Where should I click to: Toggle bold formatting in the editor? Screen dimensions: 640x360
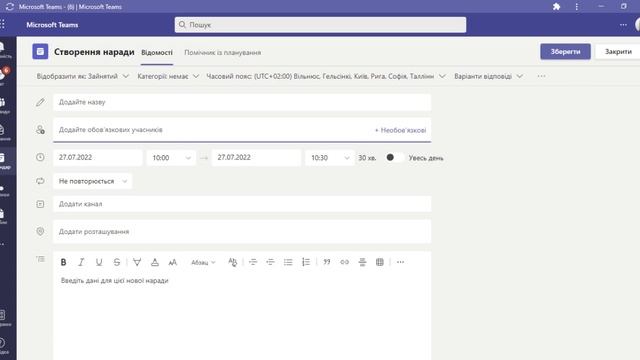pos(63,262)
